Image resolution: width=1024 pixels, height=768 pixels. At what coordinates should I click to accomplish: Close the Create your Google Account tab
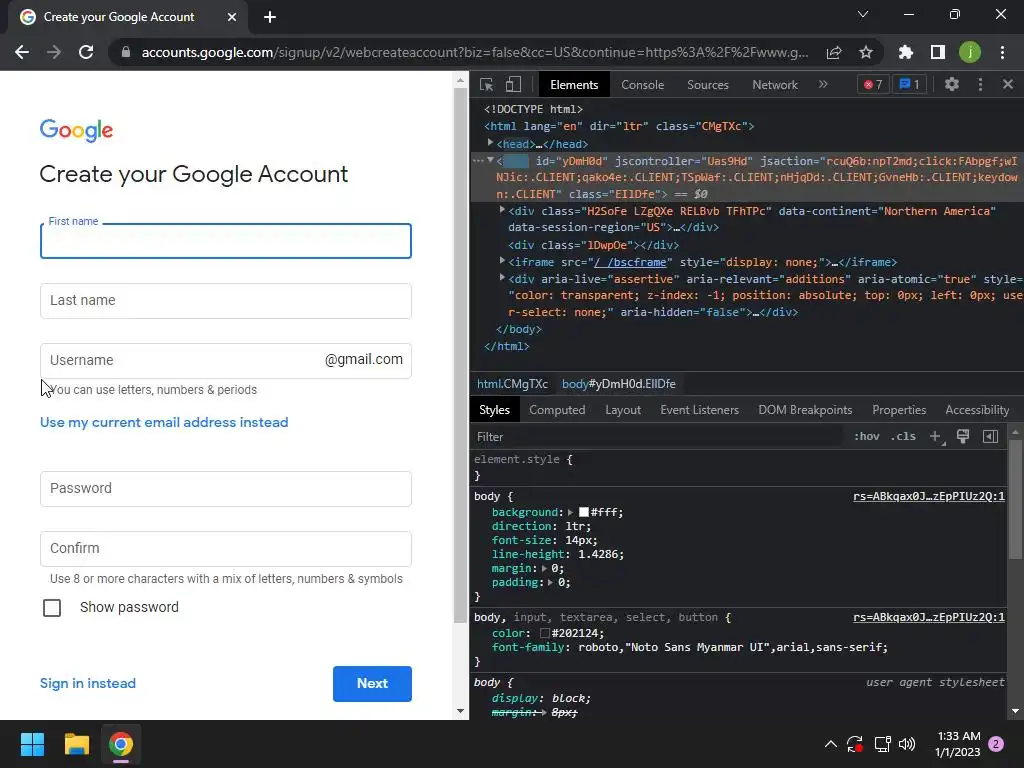click(x=232, y=17)
